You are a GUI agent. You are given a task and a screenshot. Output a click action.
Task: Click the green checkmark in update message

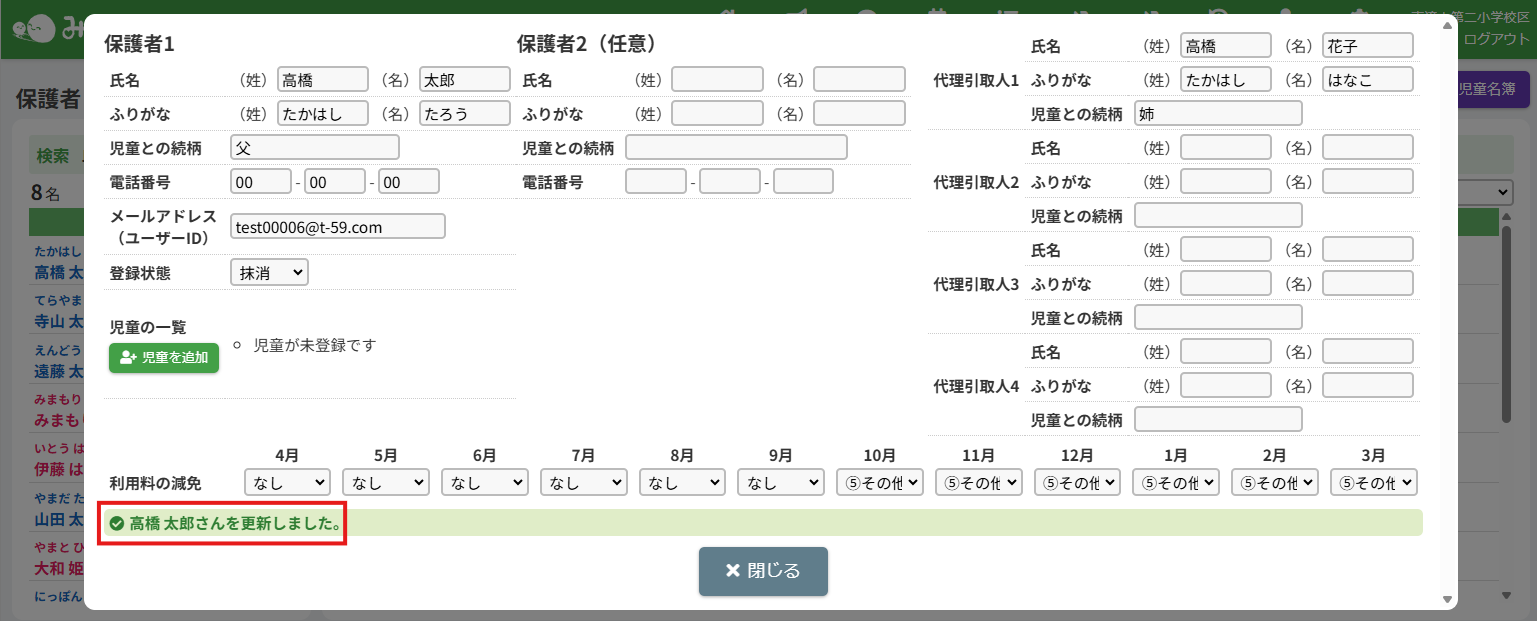pos(116,523)
